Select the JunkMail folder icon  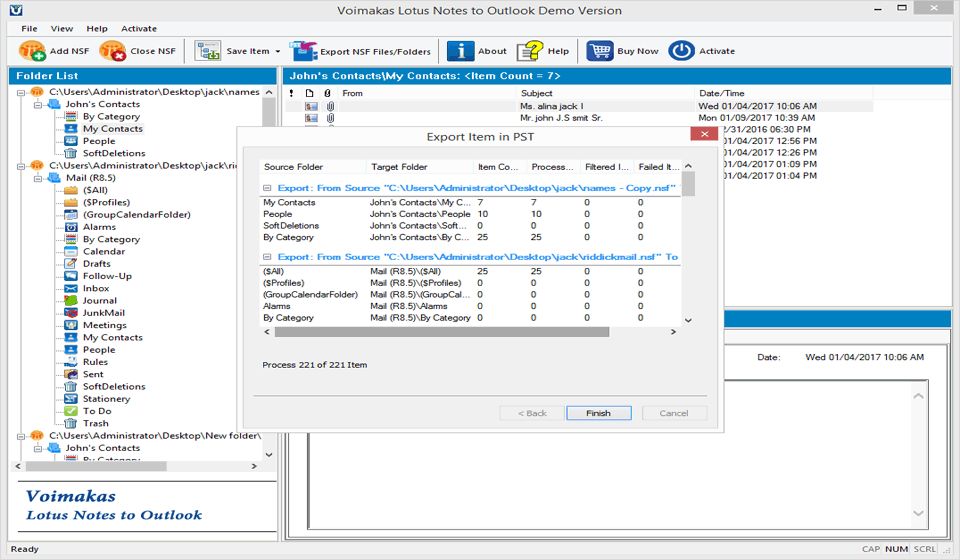pyautogui.click(x=71, y=313)
